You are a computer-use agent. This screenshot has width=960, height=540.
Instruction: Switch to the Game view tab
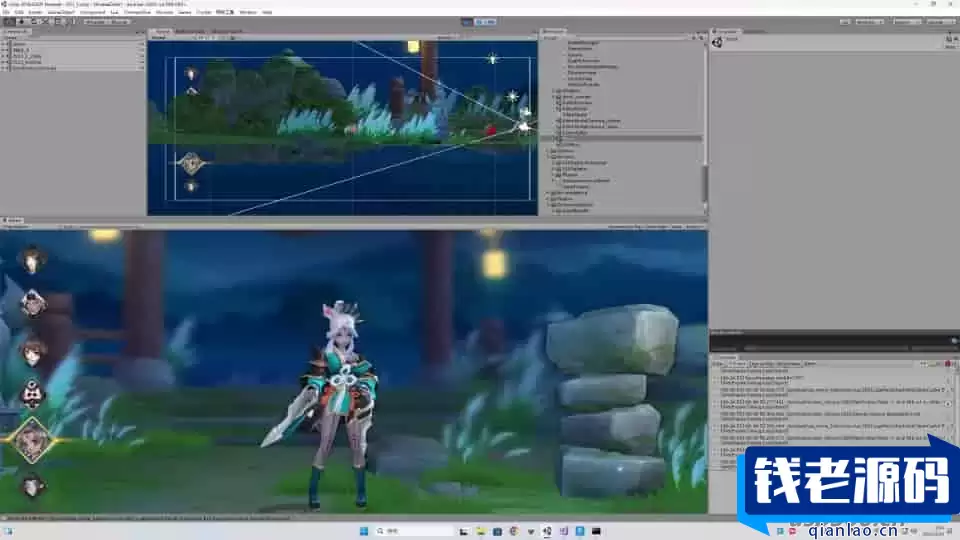[13, 220]
